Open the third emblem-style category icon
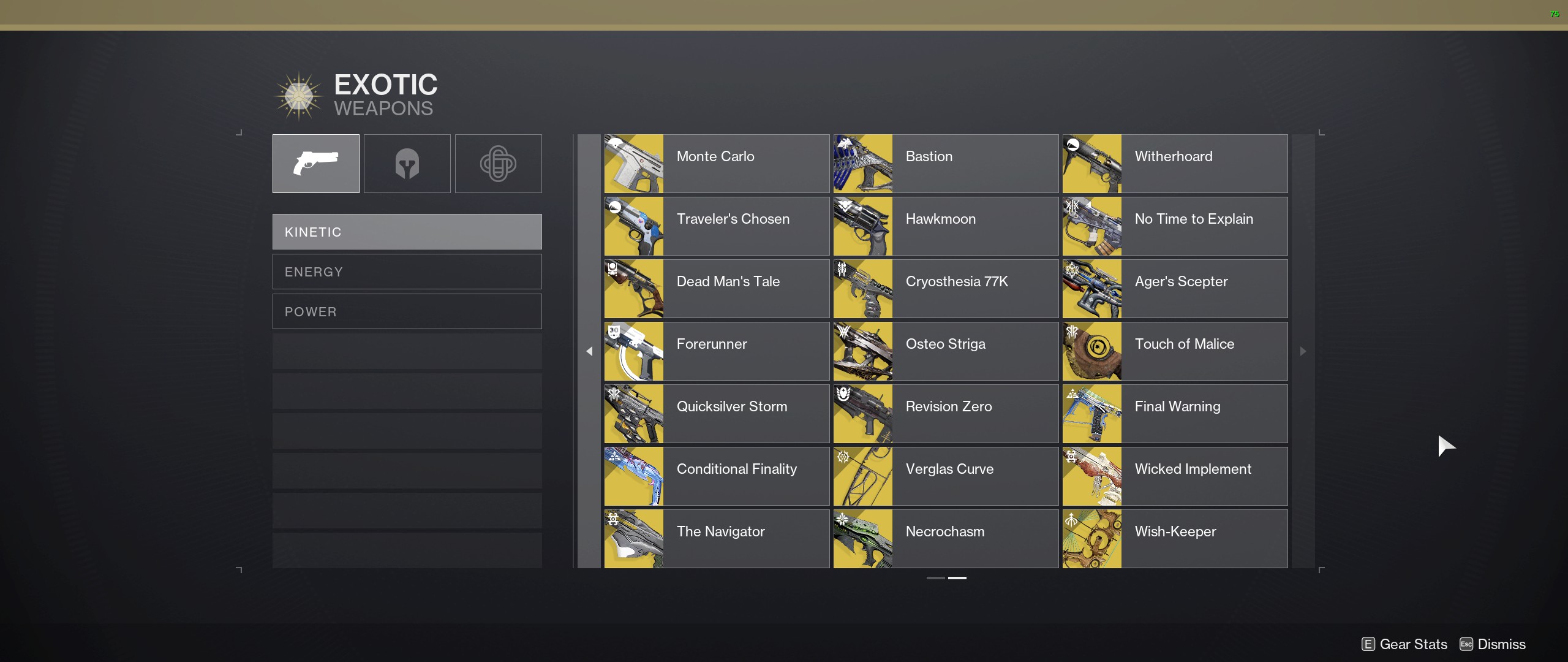The height and width of the screenshot is (662, 1568). [498, 164]
